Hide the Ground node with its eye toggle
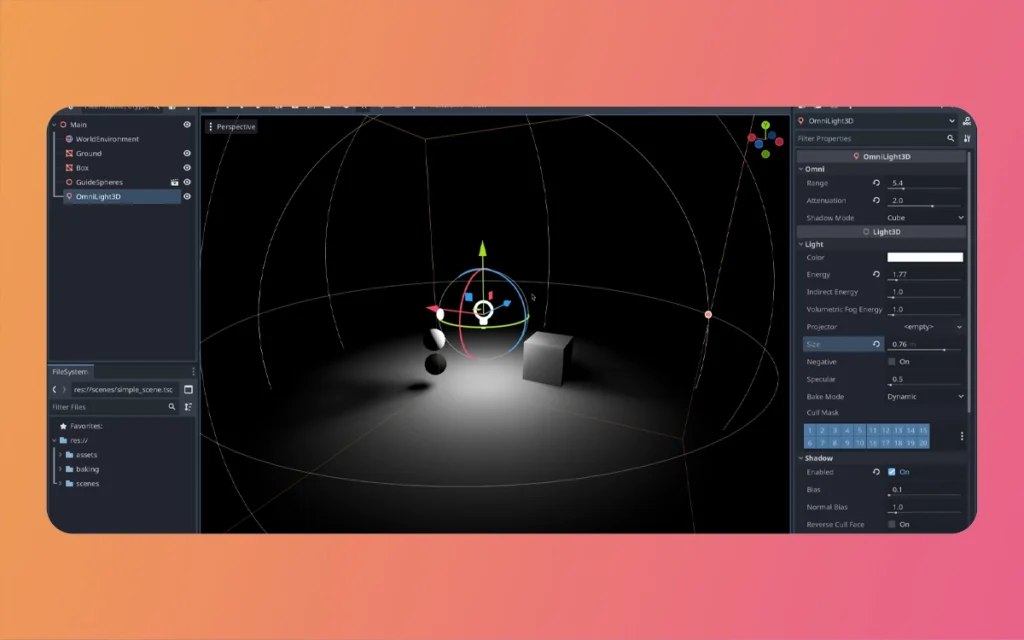This screenshot has height=640, width=1024. tap(188, 153)
